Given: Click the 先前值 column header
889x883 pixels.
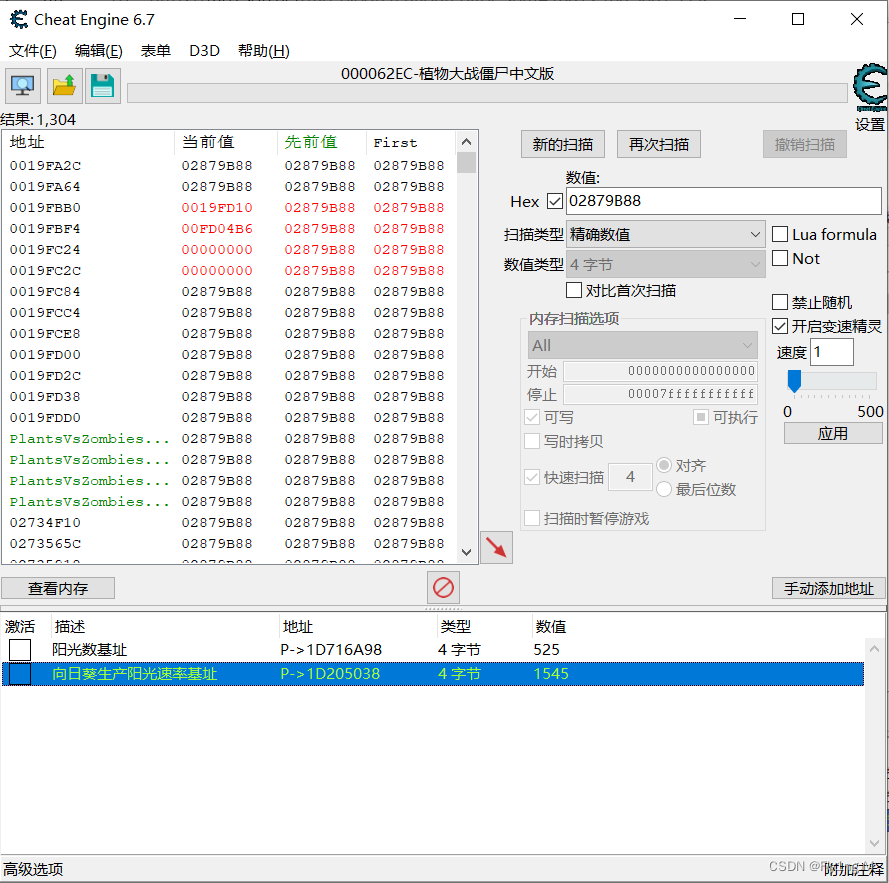Looking at the screenshot, I should (321, 142).
